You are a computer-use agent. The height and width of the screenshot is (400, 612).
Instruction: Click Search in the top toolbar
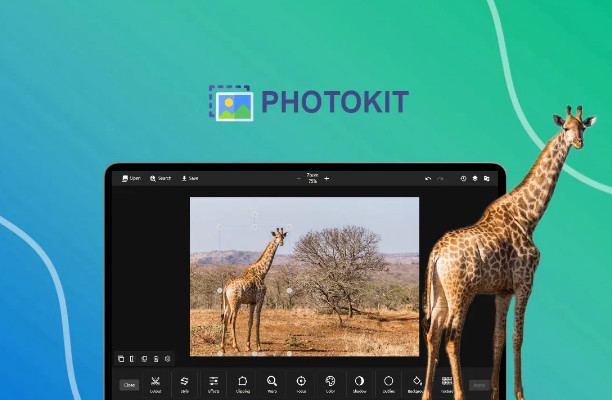(x=160, y=178)
